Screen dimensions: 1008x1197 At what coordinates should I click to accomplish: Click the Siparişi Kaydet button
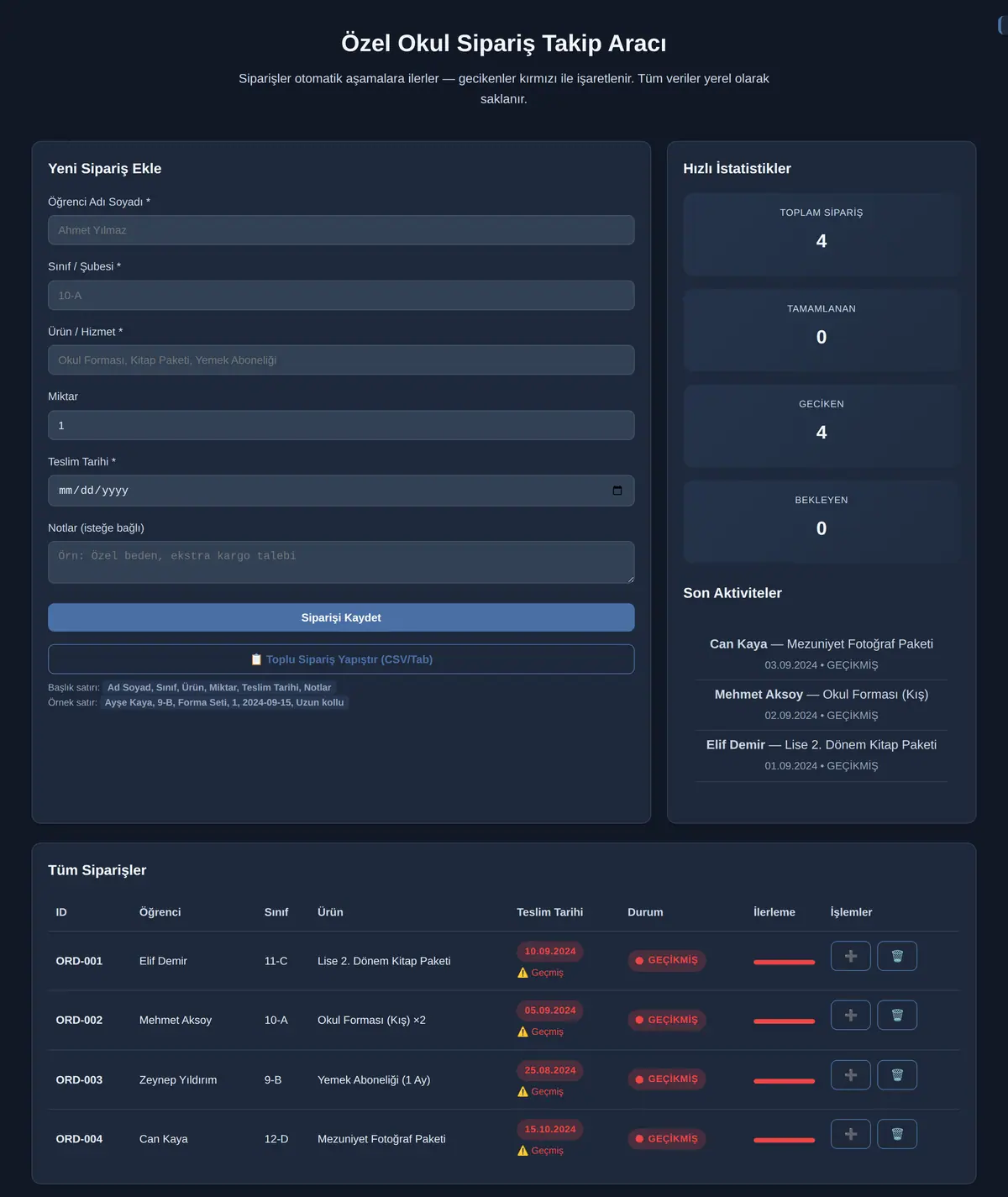point(341,617)
